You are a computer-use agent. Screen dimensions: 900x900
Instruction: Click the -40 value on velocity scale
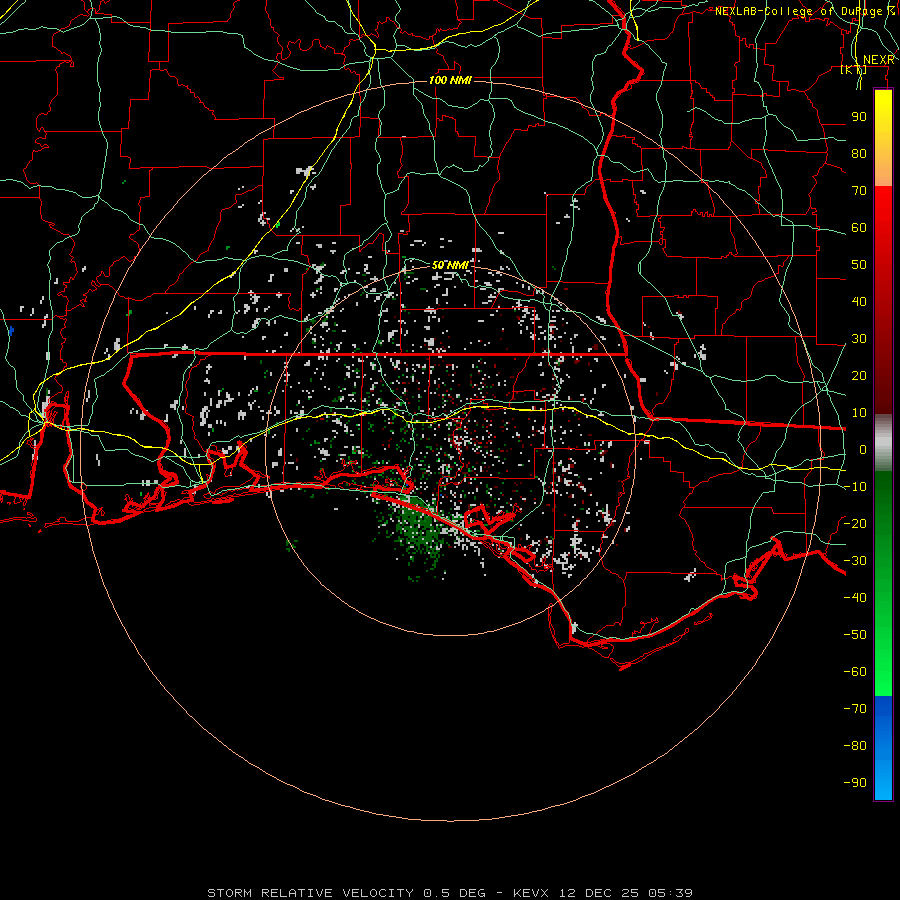[855, 598]
